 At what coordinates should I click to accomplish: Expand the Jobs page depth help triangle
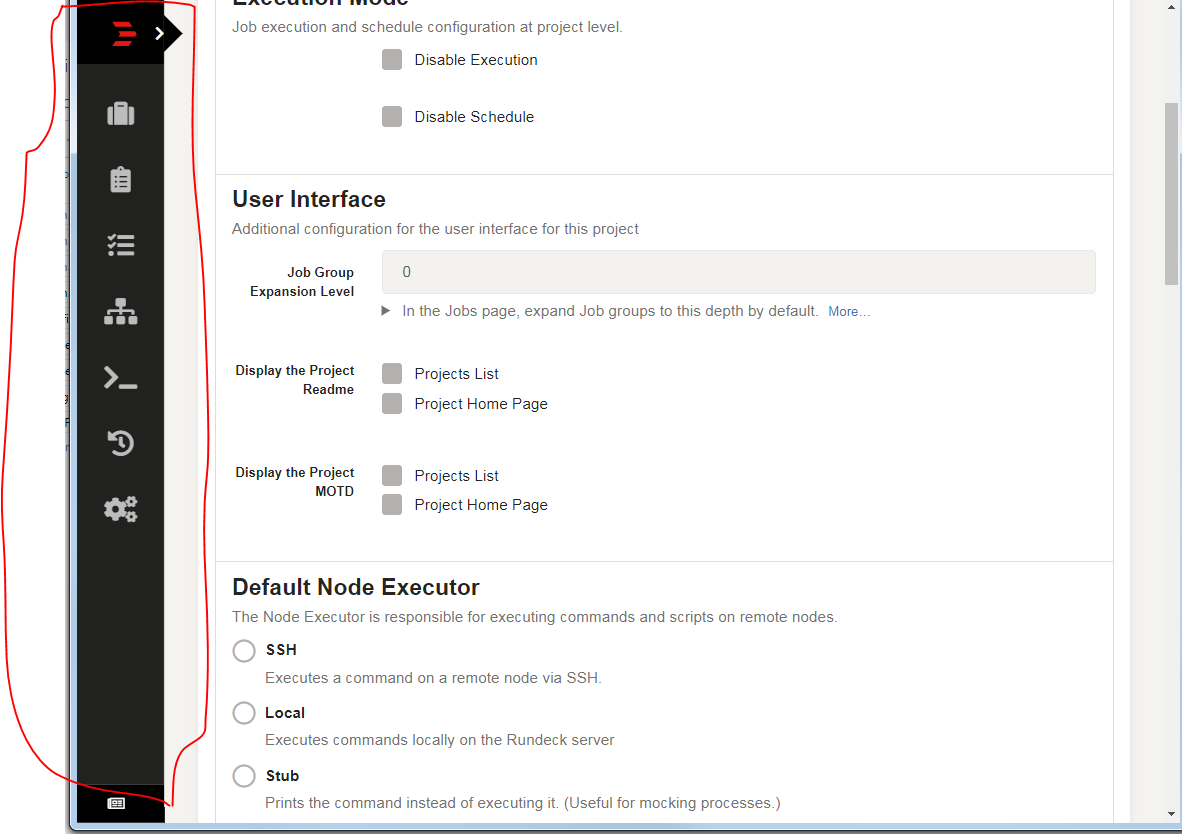(x=386, y=311)
